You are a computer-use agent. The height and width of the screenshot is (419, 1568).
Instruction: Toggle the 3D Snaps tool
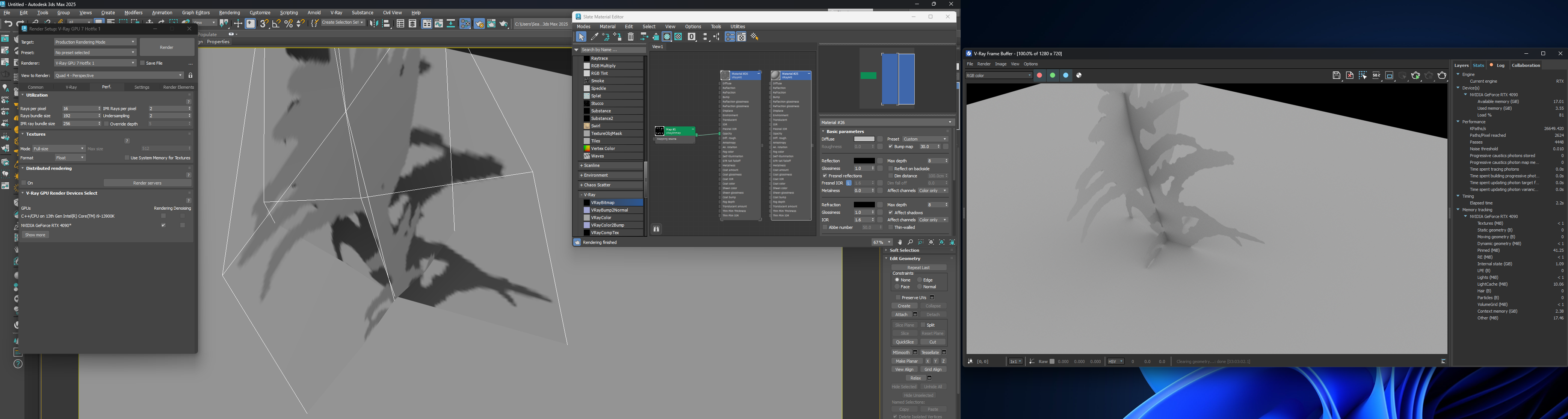tap(264, 23)
